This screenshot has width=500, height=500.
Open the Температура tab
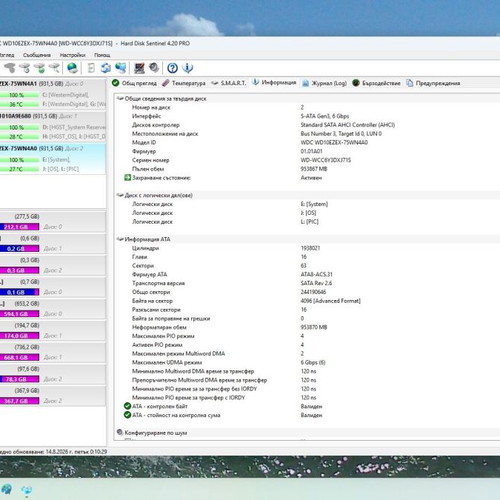[184, 83]
